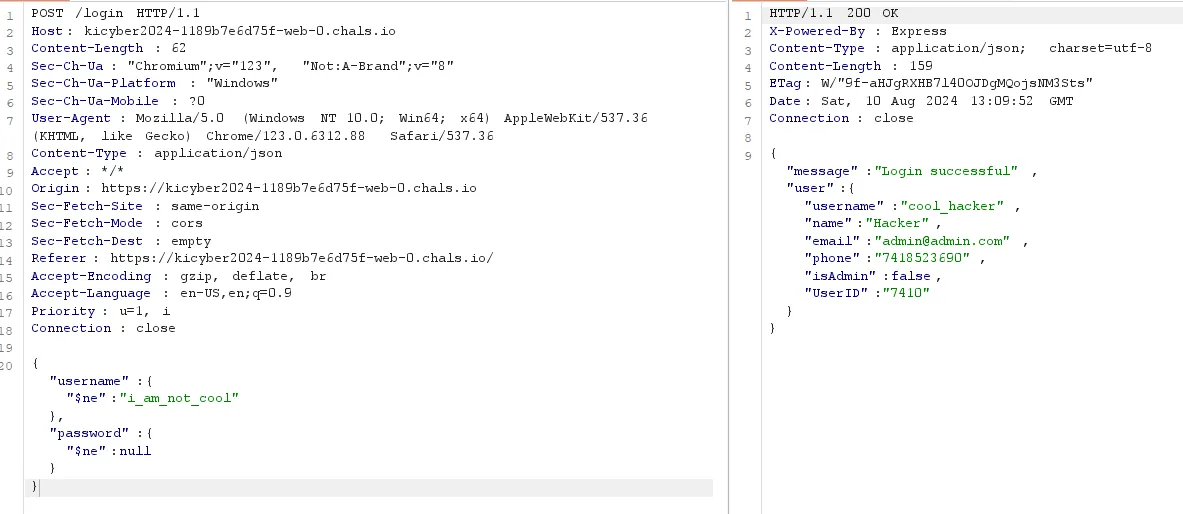This screenshot has width=1183, height=514.
Task: Click the "password" key in request body
Action: pos(90,433)
